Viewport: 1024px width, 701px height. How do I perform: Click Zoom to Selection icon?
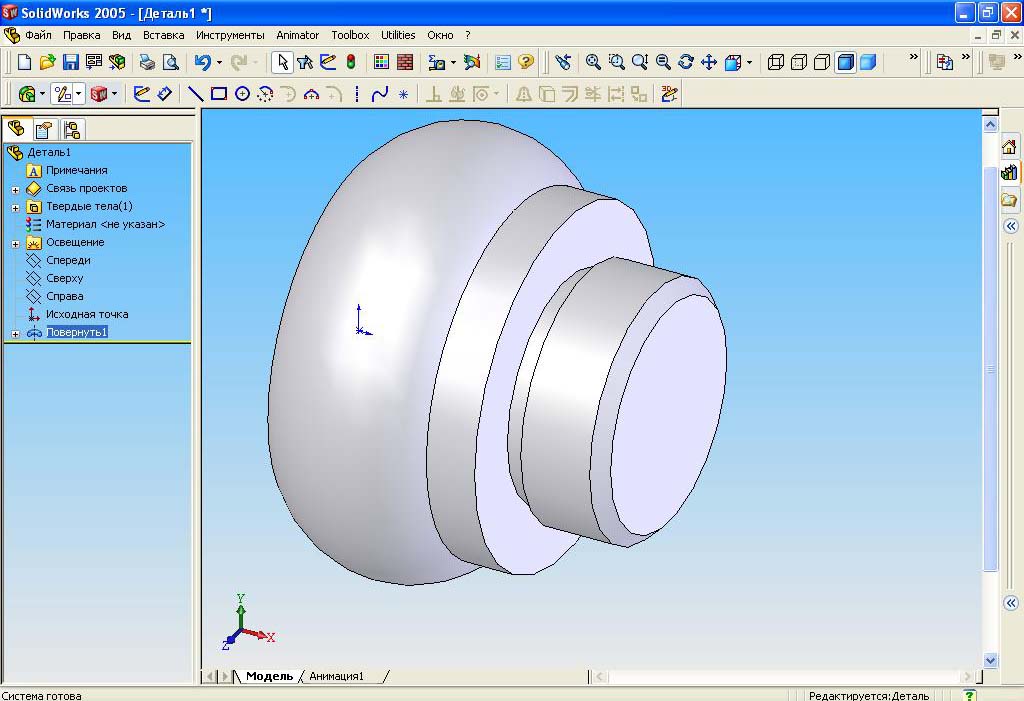coord(663,62)
